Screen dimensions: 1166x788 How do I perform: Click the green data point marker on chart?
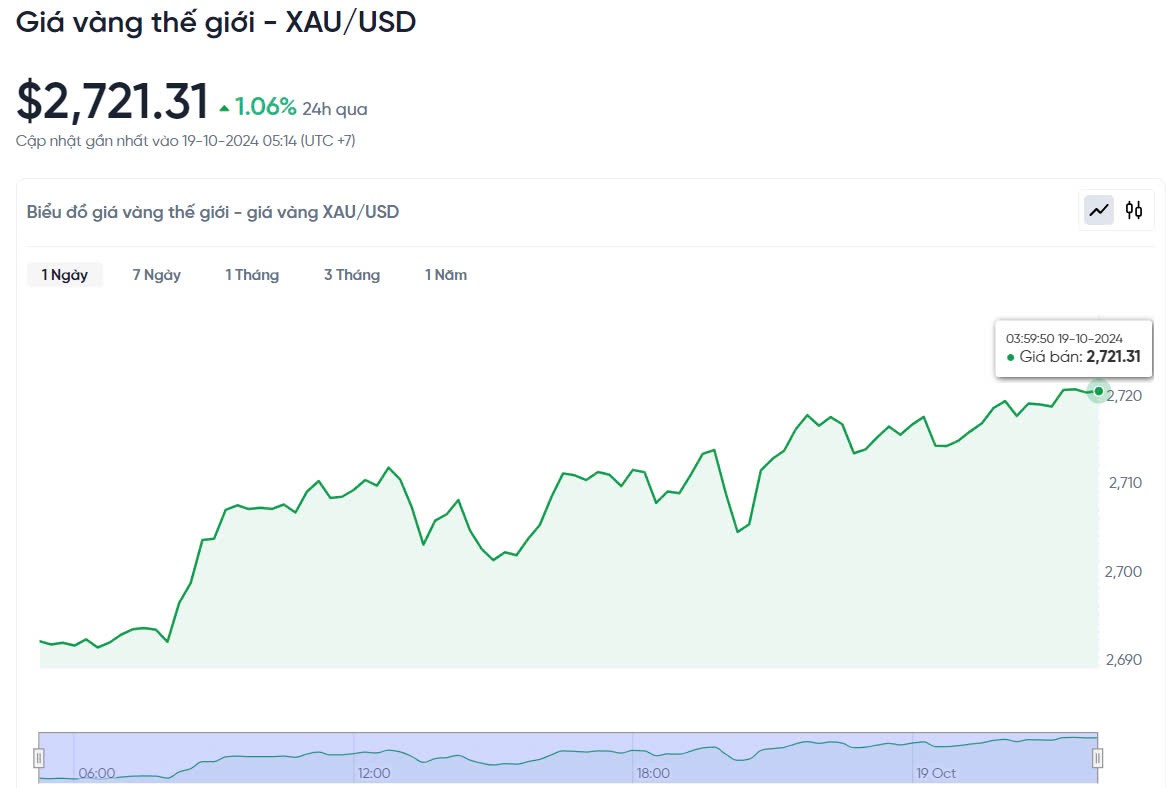pyautogui.click(x=1099, y=391)
